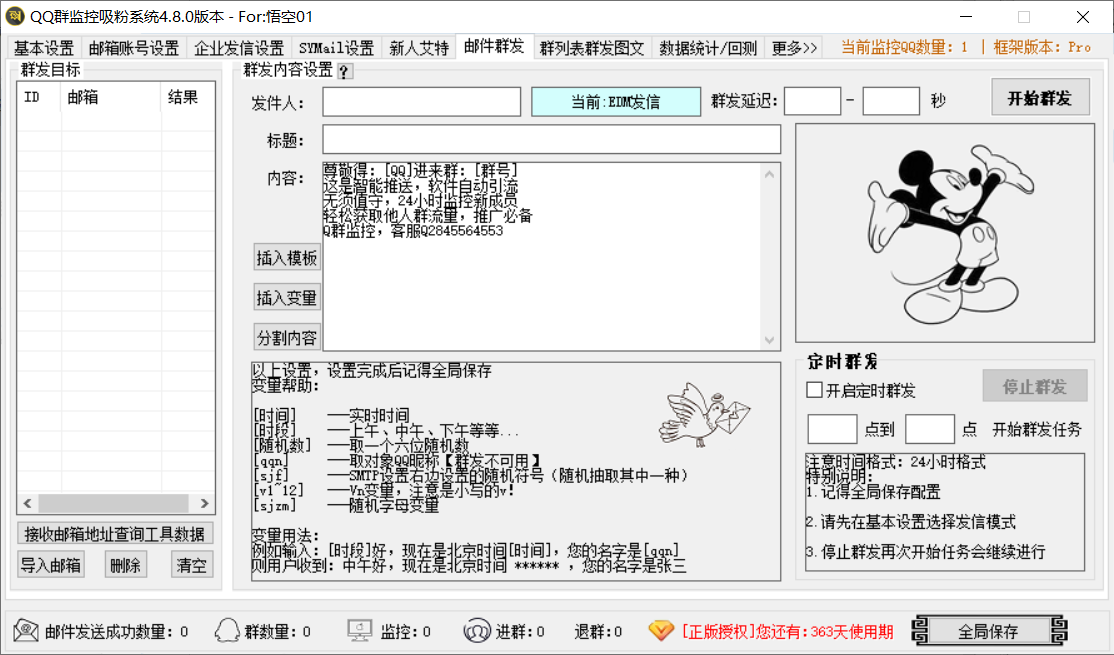Open the 新人艾特 tab
Viewport: 1114px width, 655px height.
tap(419, 48)
